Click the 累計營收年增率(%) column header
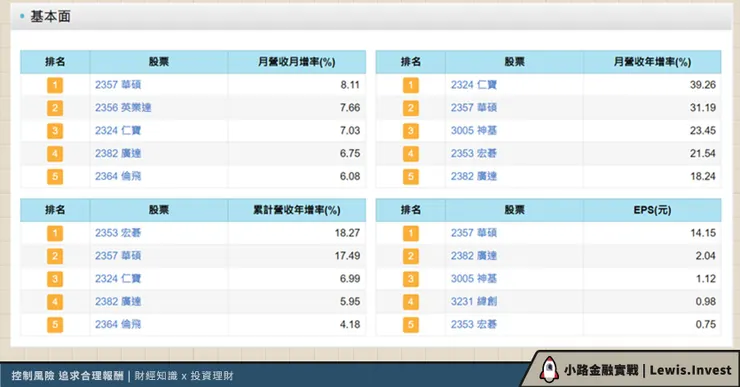 coord(296,210)
